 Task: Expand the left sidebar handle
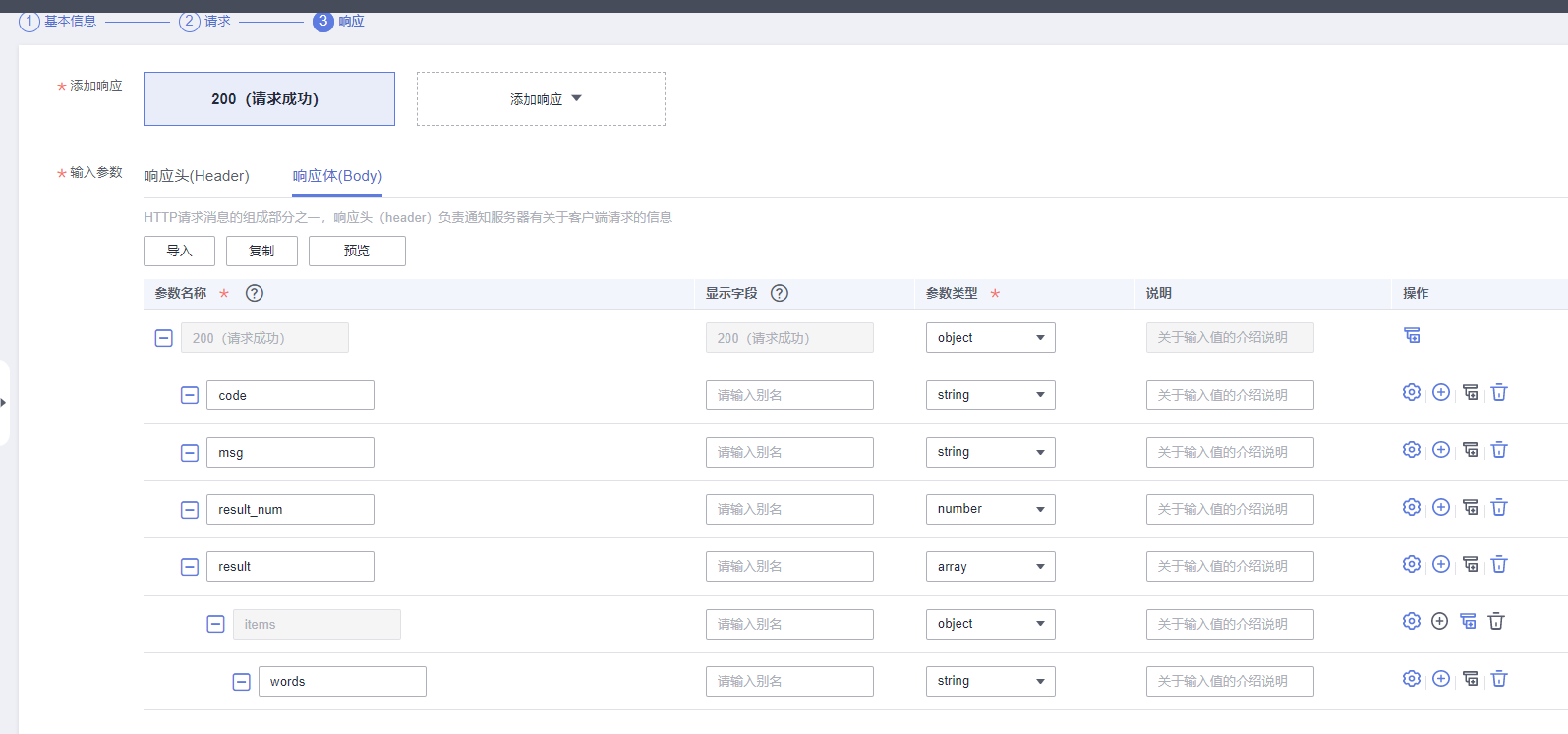tap(4, 402)
